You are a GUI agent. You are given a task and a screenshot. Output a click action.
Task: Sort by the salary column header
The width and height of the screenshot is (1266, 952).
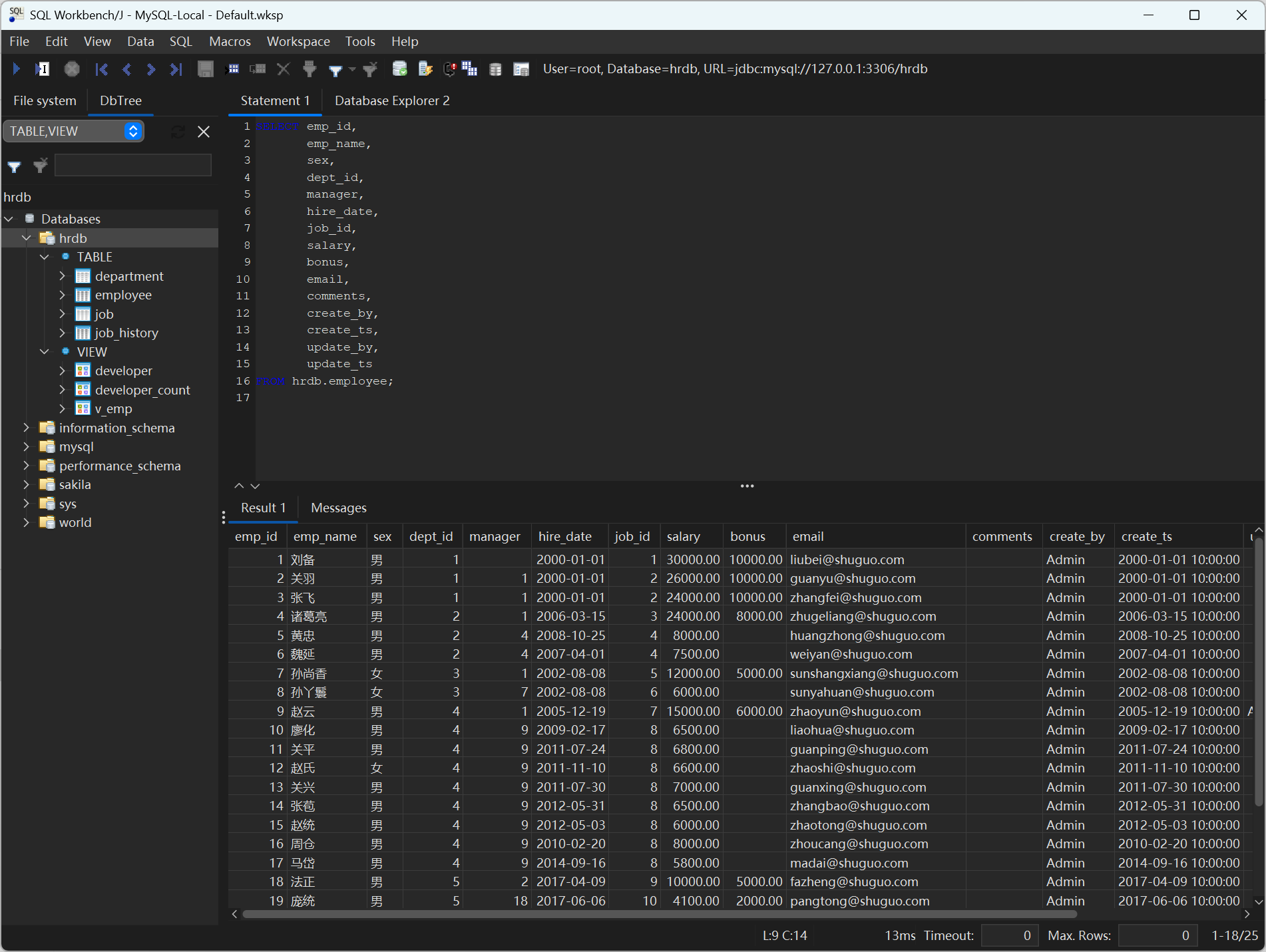(x=691, y=536)
